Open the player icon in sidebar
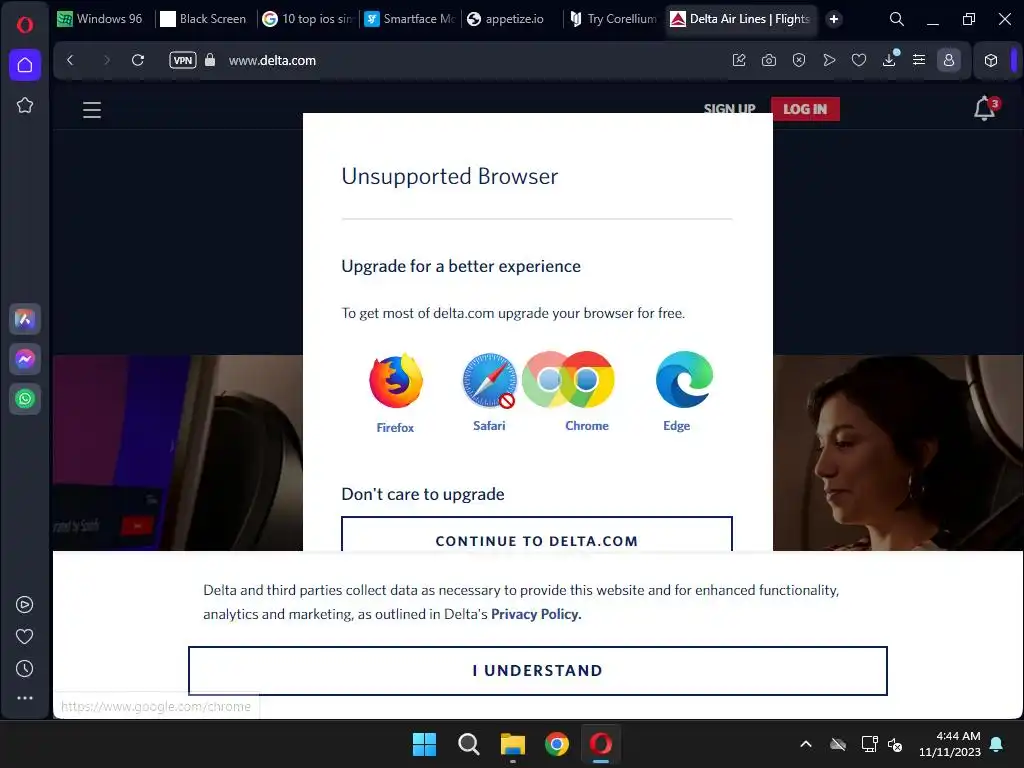The image size is (1024, 768). [25, 605]
